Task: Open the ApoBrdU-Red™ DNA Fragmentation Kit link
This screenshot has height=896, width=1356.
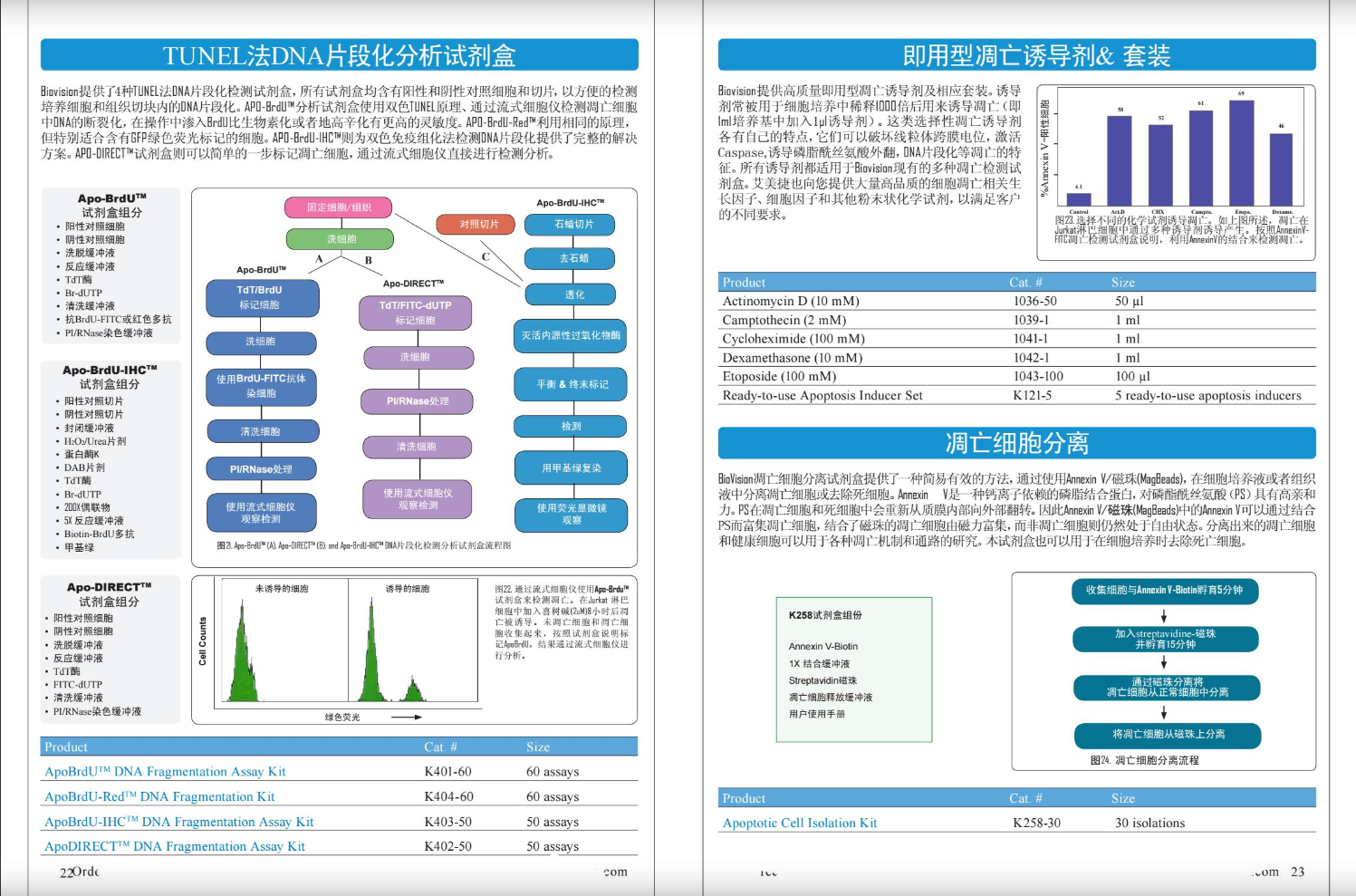Action: (x=159, y=797)
